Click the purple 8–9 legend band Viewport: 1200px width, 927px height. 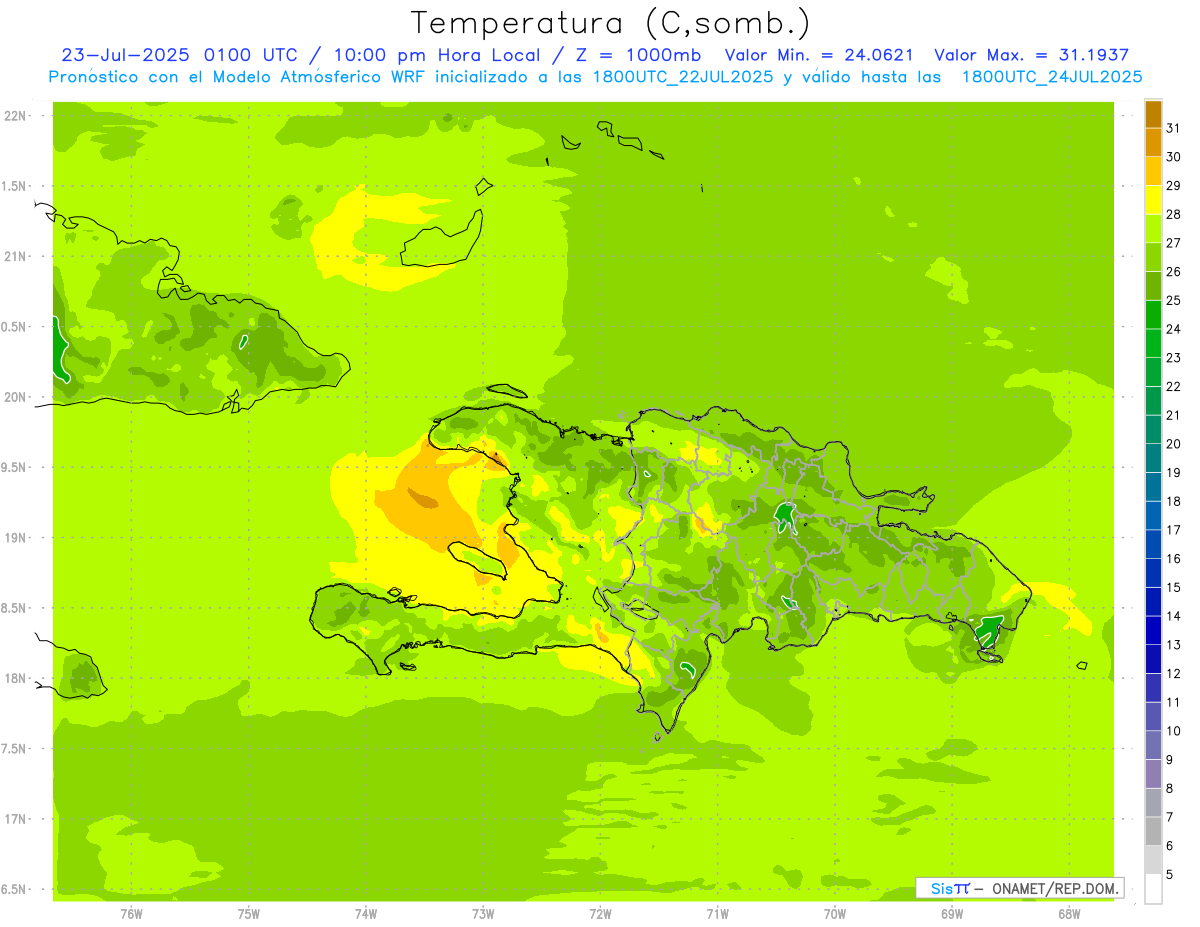1153,774
